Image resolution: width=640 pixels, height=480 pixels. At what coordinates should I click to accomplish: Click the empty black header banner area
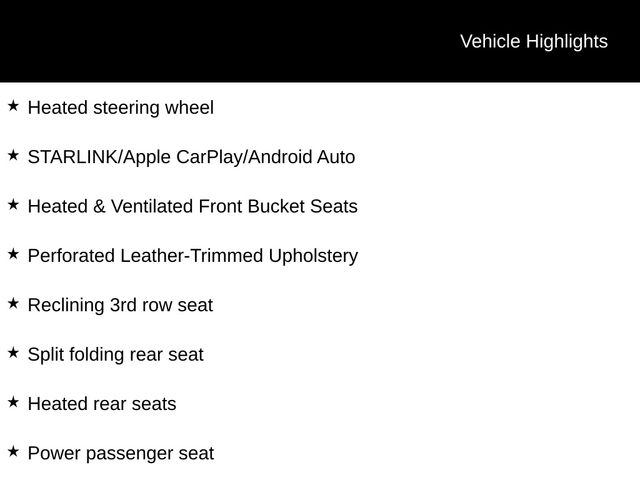(200, 41)
